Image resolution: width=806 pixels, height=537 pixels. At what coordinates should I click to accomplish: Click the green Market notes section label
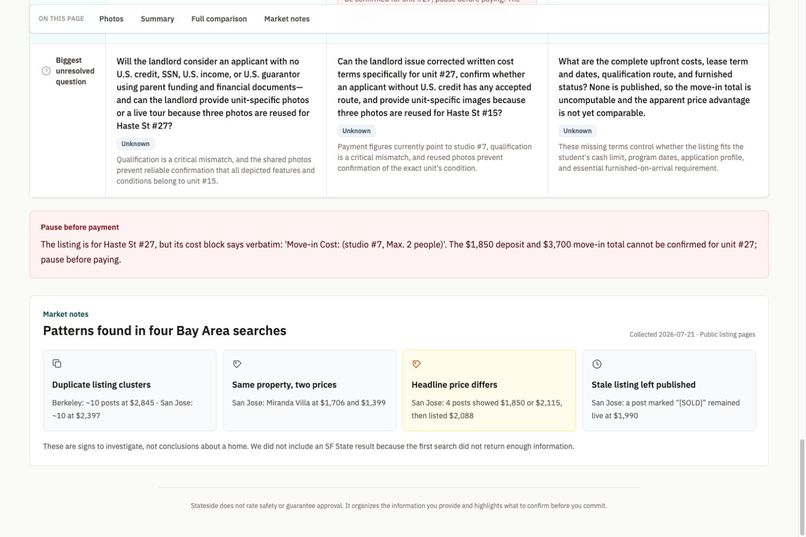(65, 314)
